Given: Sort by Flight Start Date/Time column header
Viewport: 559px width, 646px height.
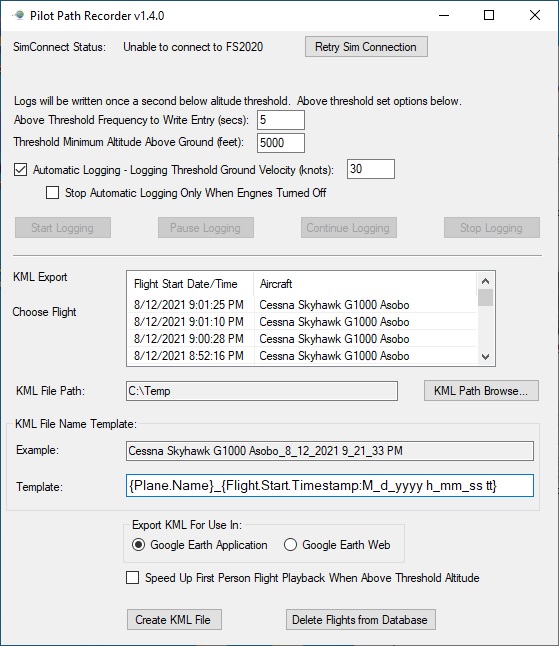Looking at the screenshot, I should (x=190, y=283).
